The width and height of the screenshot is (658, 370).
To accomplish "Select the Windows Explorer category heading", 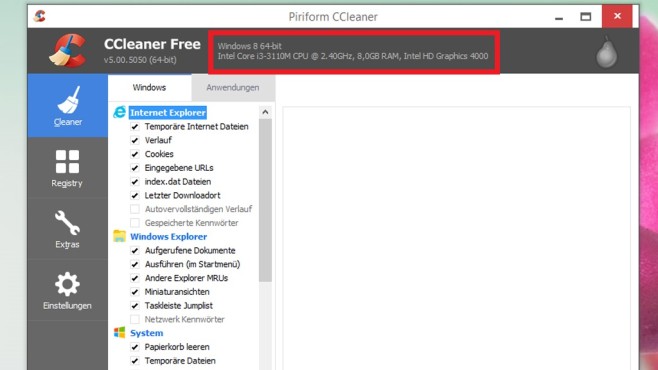I will coord(168,237).
